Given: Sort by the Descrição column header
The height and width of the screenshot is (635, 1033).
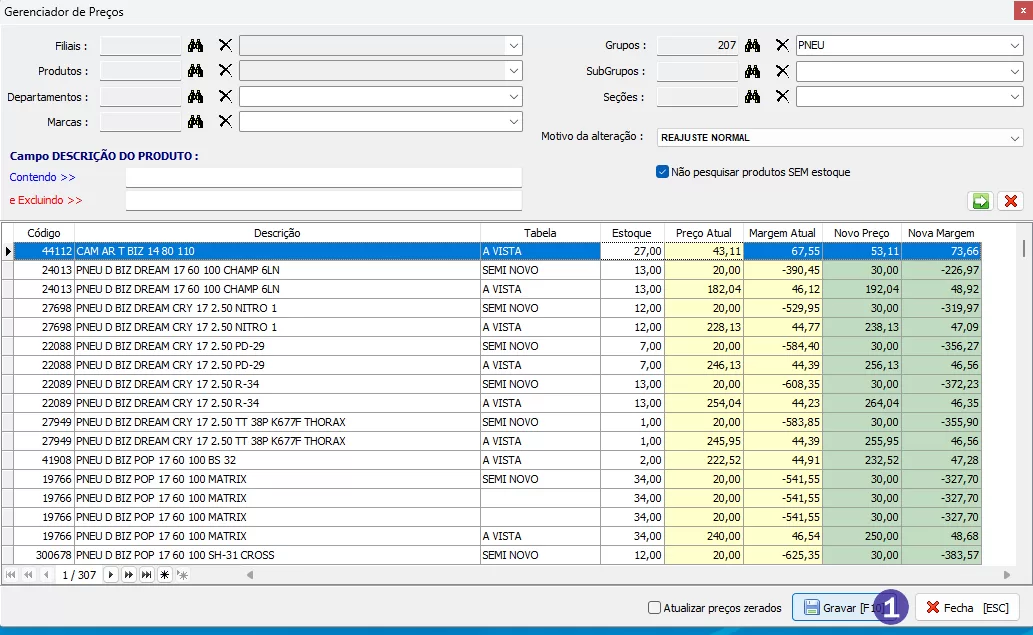Looking at the screenshot, I should [277, 233].
